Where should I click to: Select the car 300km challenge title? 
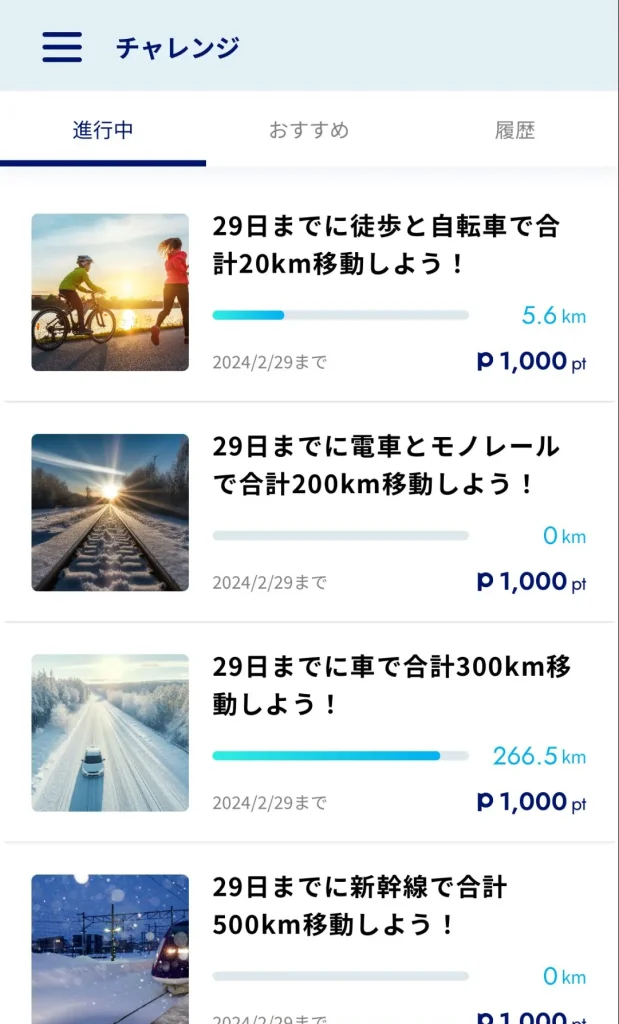click(391, 685)
